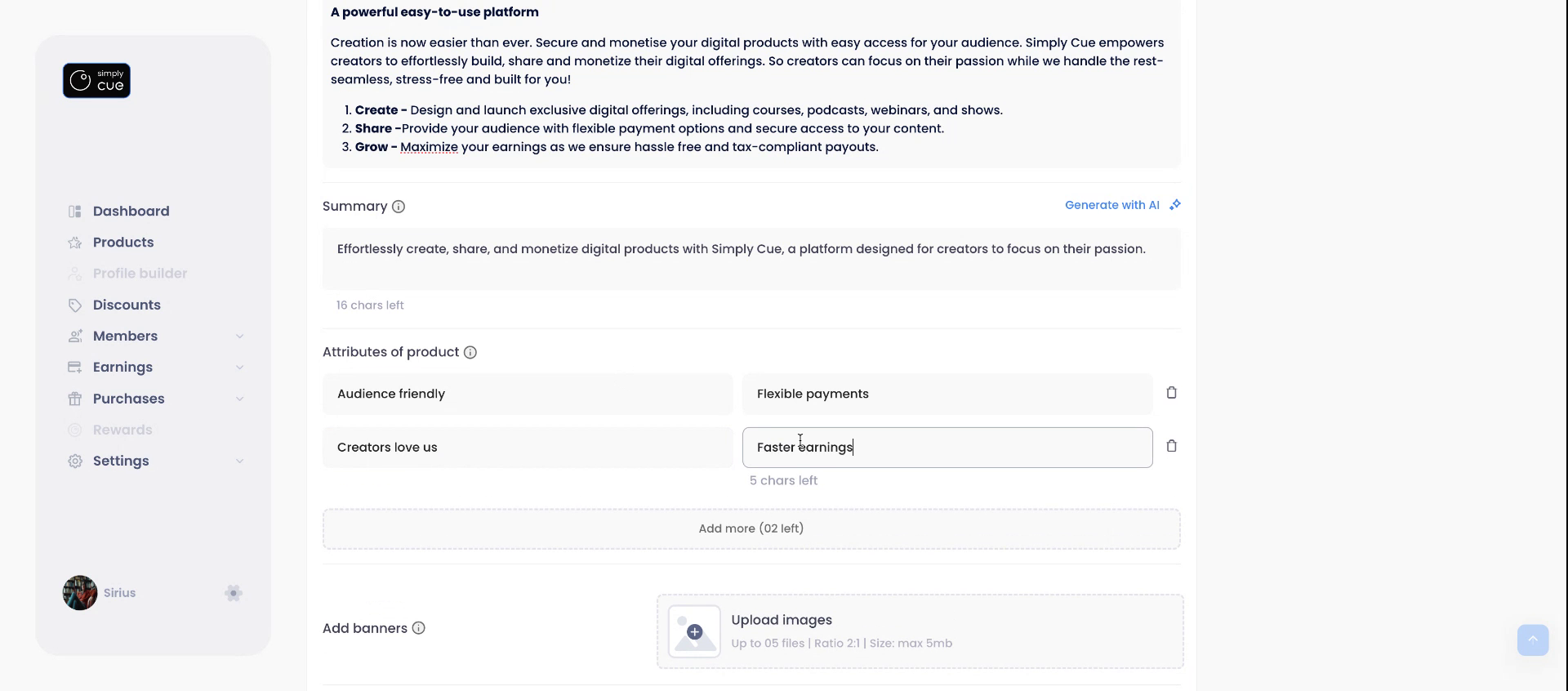1568x691 pixels.
Task: Expand the Earnings menu chevron
Action: pos(239,368)
